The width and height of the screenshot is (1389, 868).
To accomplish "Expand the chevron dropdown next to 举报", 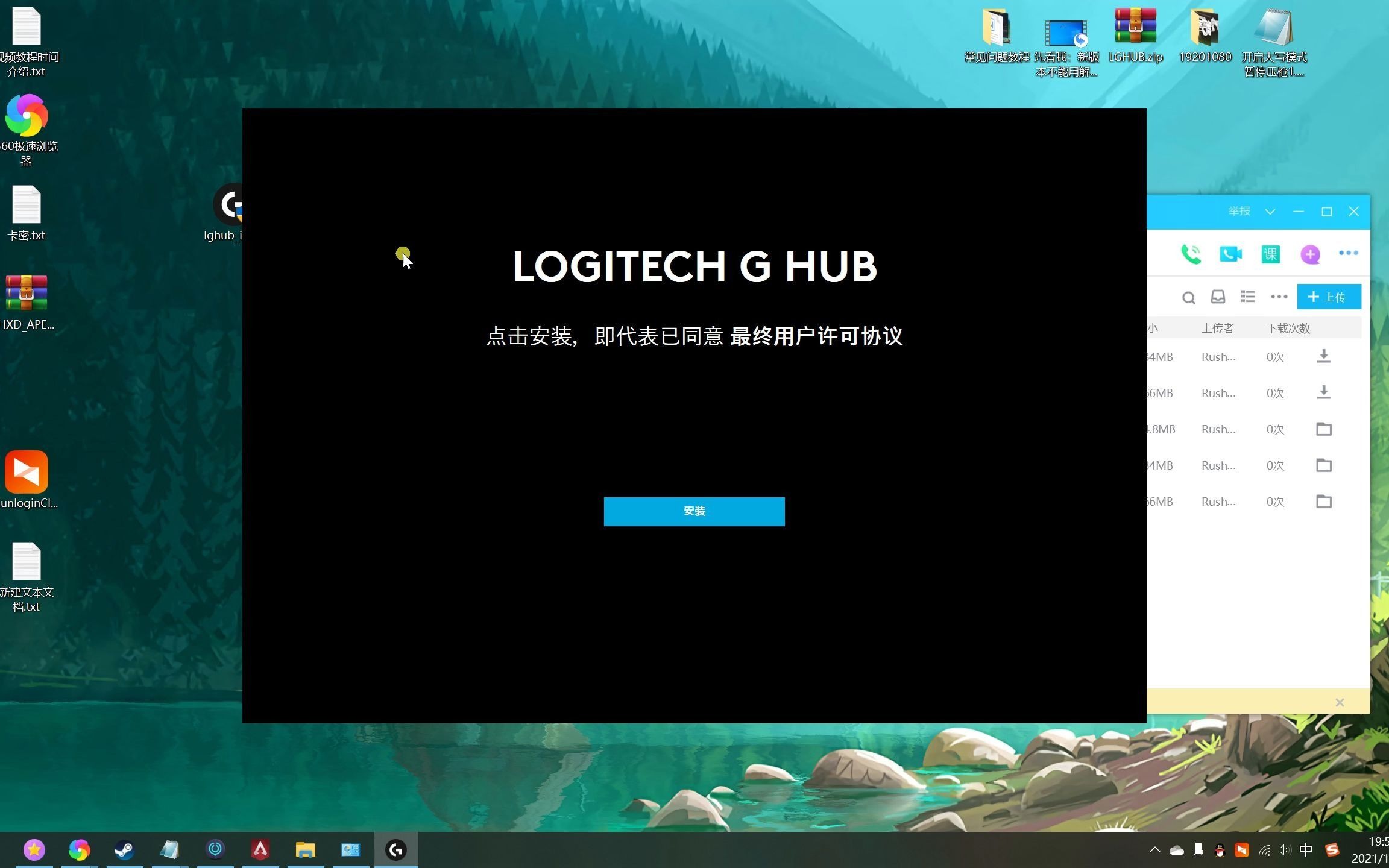I will pos(1270,212).
